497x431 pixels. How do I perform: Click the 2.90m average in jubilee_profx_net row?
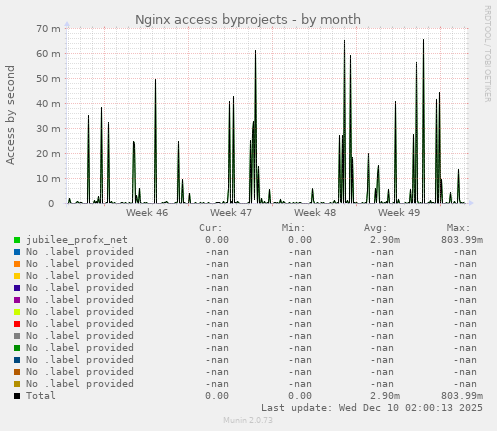[385, 240]
